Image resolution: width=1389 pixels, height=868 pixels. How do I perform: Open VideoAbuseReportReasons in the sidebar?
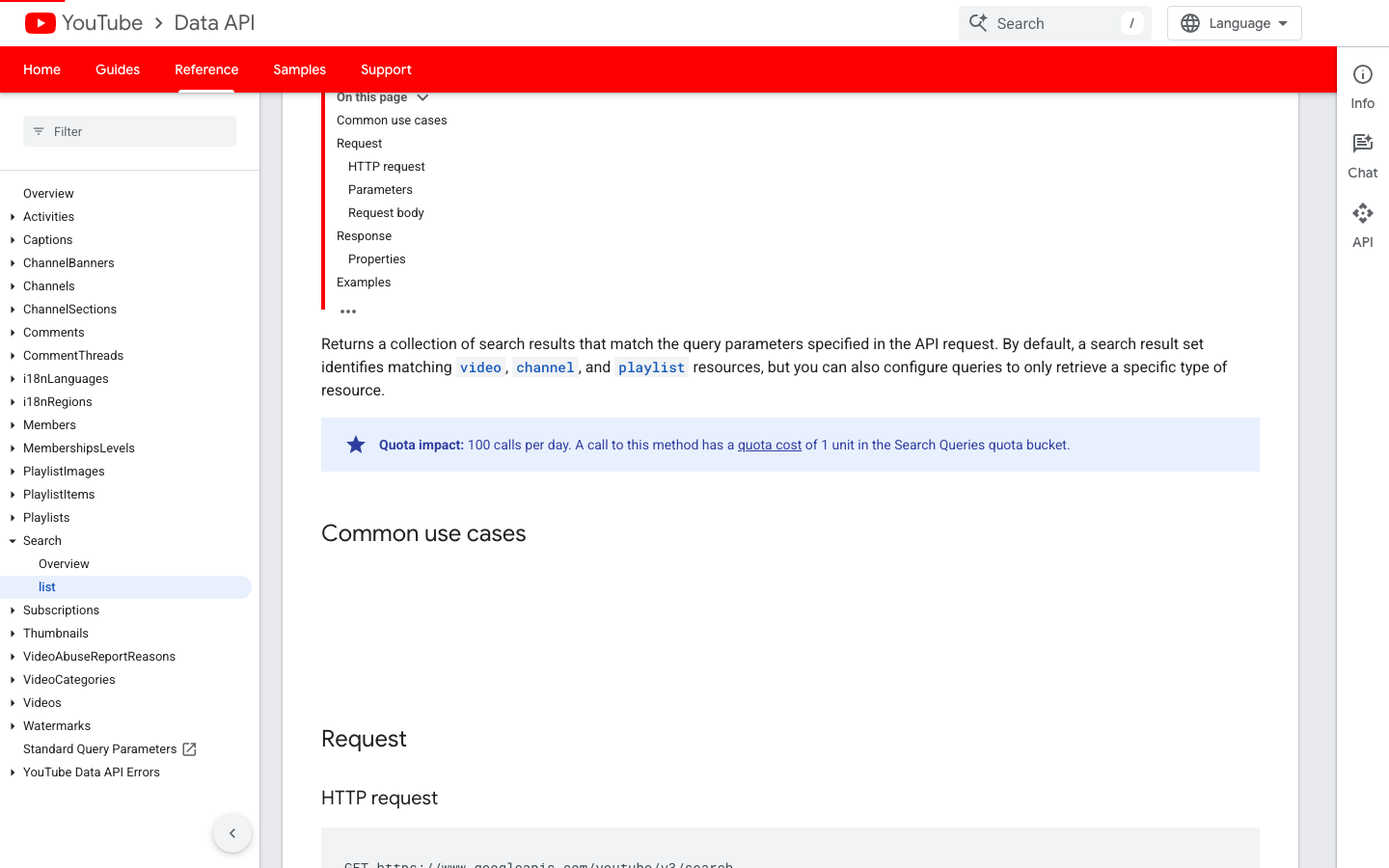[x=99, y=657]
